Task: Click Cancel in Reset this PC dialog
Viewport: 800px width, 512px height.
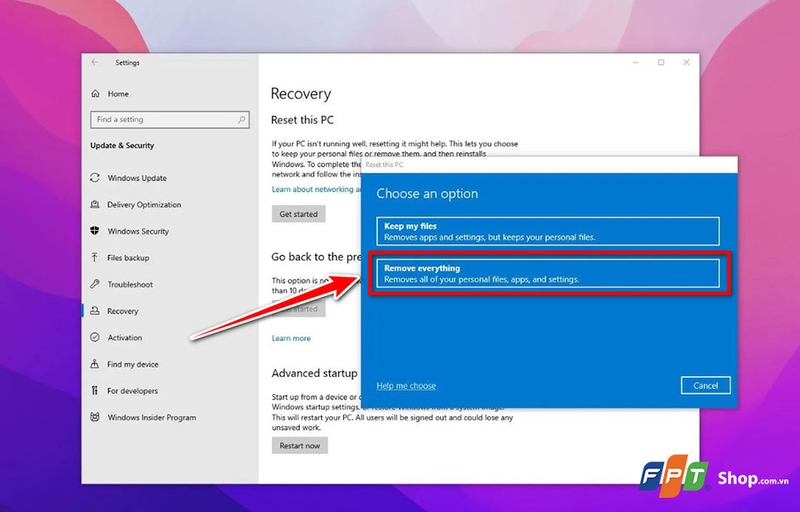Action: click(706, 386)
